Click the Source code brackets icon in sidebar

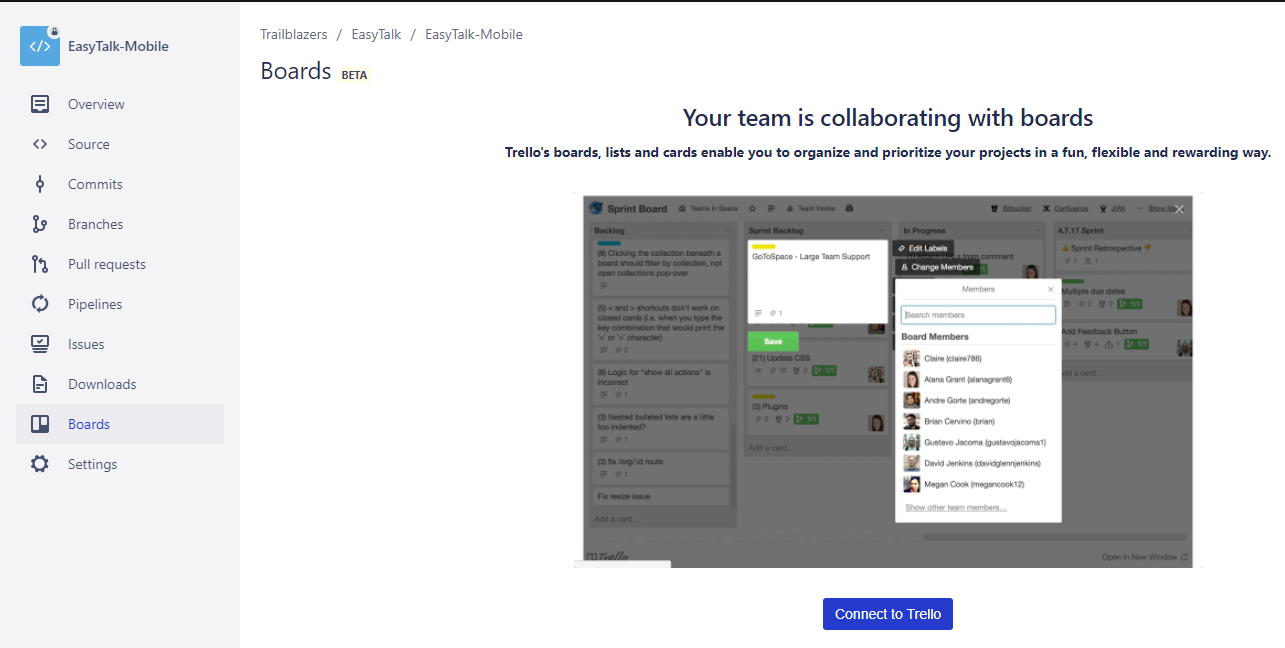(x=40, y=144)
